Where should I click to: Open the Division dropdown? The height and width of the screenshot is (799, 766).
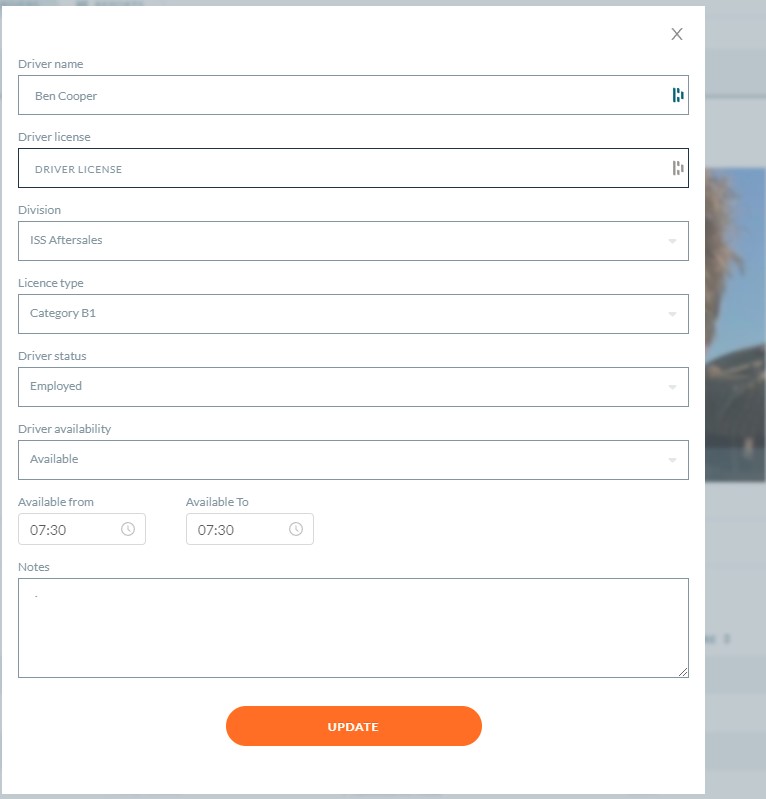353,241
